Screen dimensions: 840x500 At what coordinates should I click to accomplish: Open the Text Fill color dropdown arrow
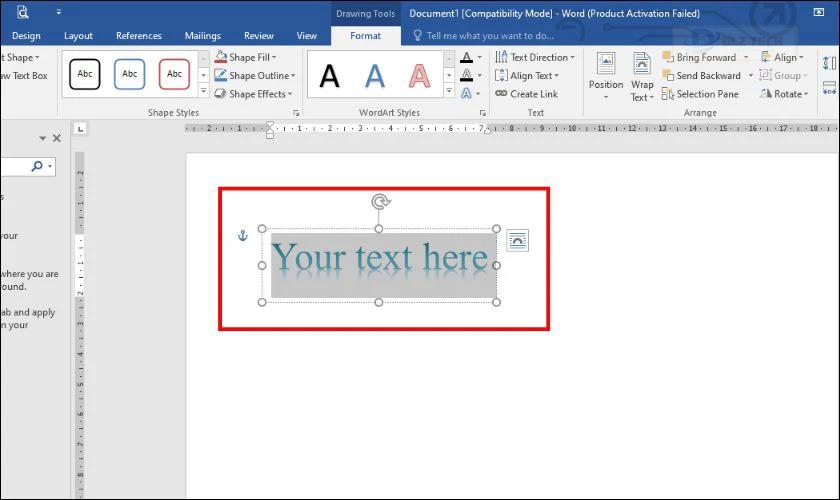(x=479, y=57)
